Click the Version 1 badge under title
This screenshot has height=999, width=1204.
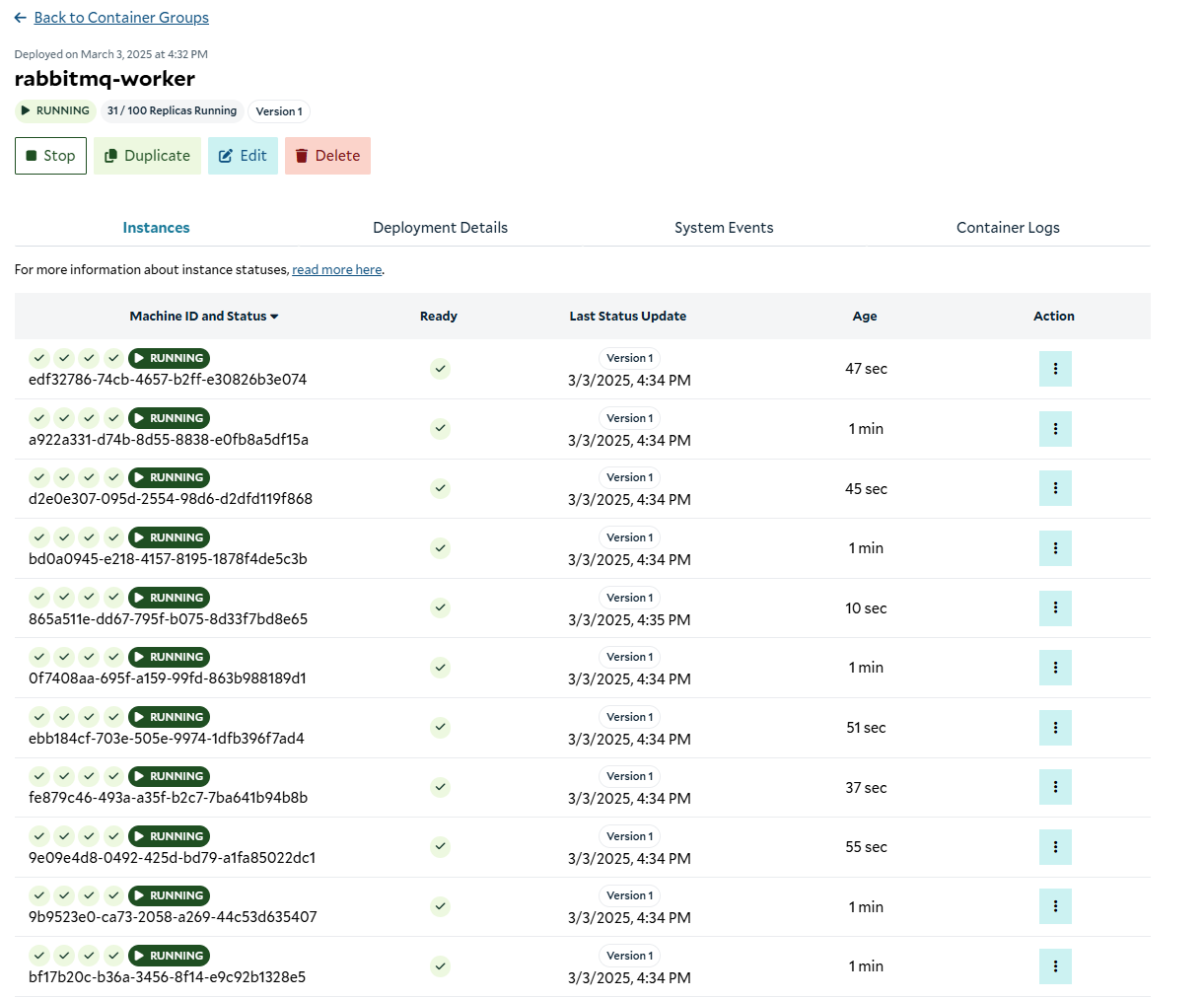[279, 111]
